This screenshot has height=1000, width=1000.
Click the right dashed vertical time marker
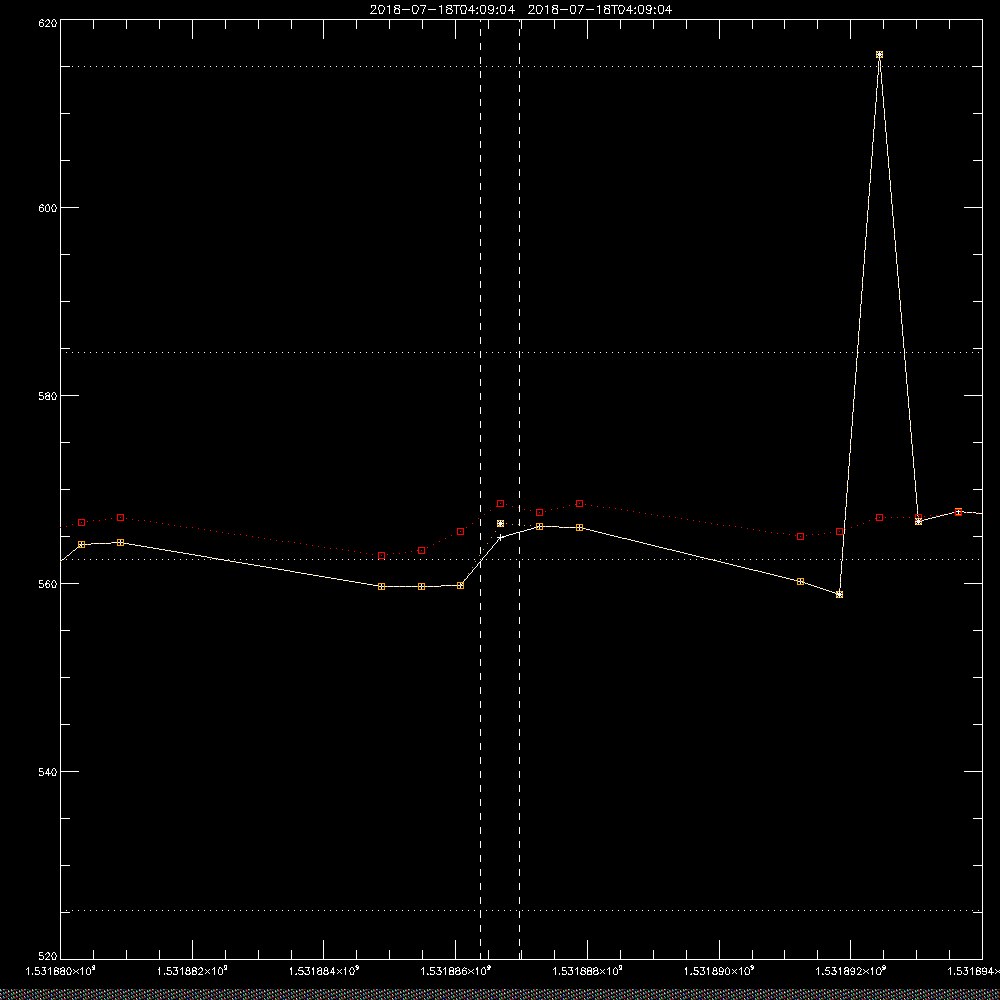click(x=519, y=490)
